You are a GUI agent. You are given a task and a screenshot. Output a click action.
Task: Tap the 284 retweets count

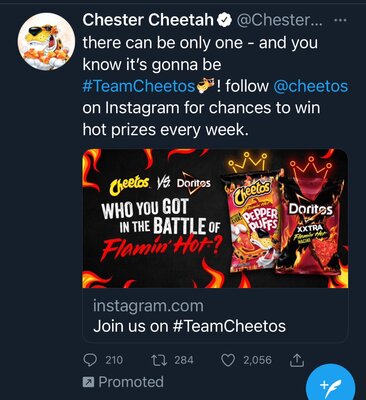click(x=184, y=360)
